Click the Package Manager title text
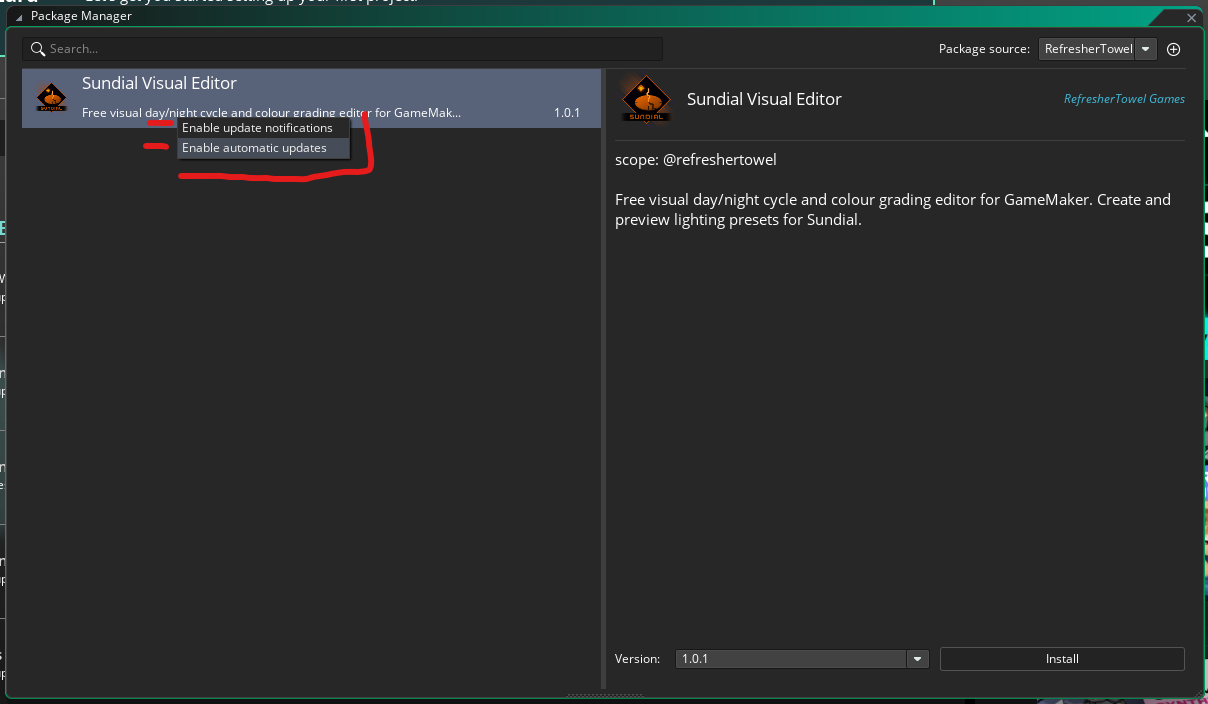 [81, 16]
